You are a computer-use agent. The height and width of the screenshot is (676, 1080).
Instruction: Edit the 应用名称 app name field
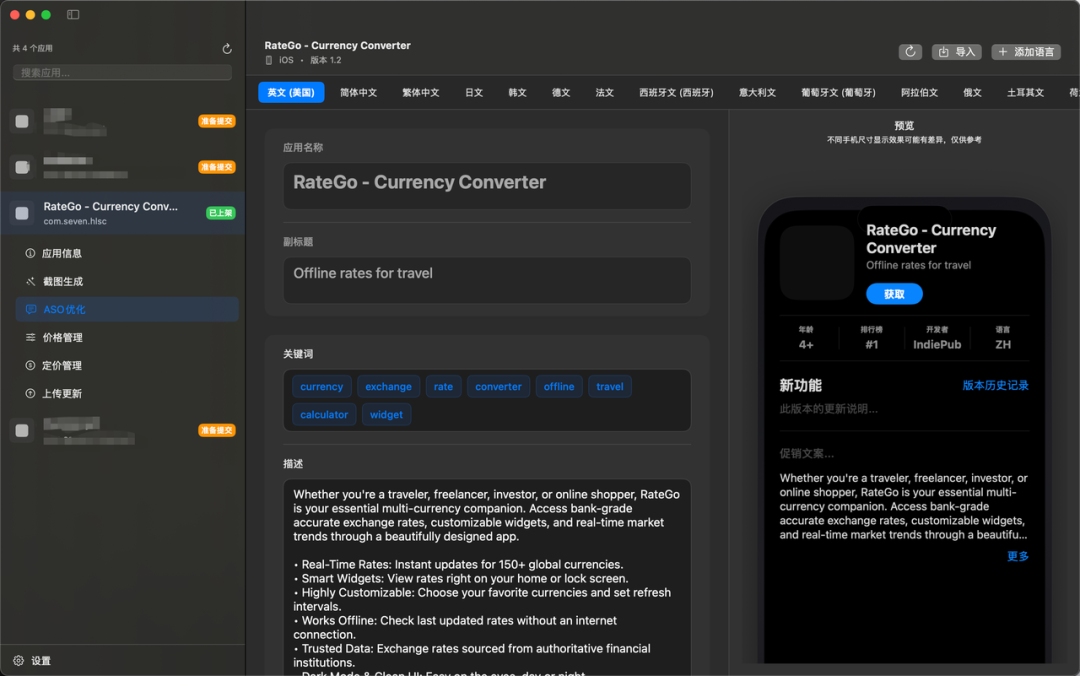(487, 185)
